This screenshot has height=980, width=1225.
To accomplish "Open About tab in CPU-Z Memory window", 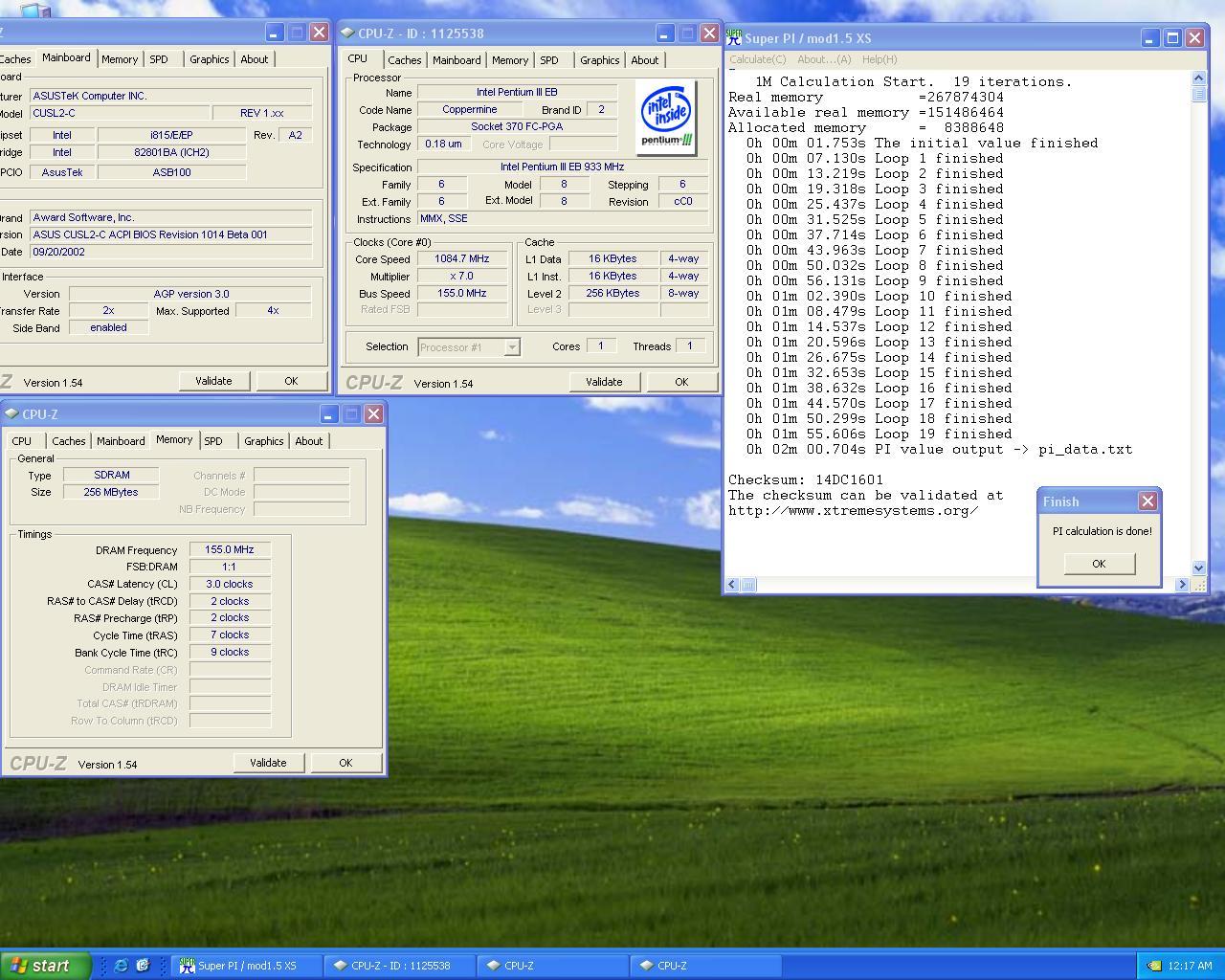I will pos(309,441).
